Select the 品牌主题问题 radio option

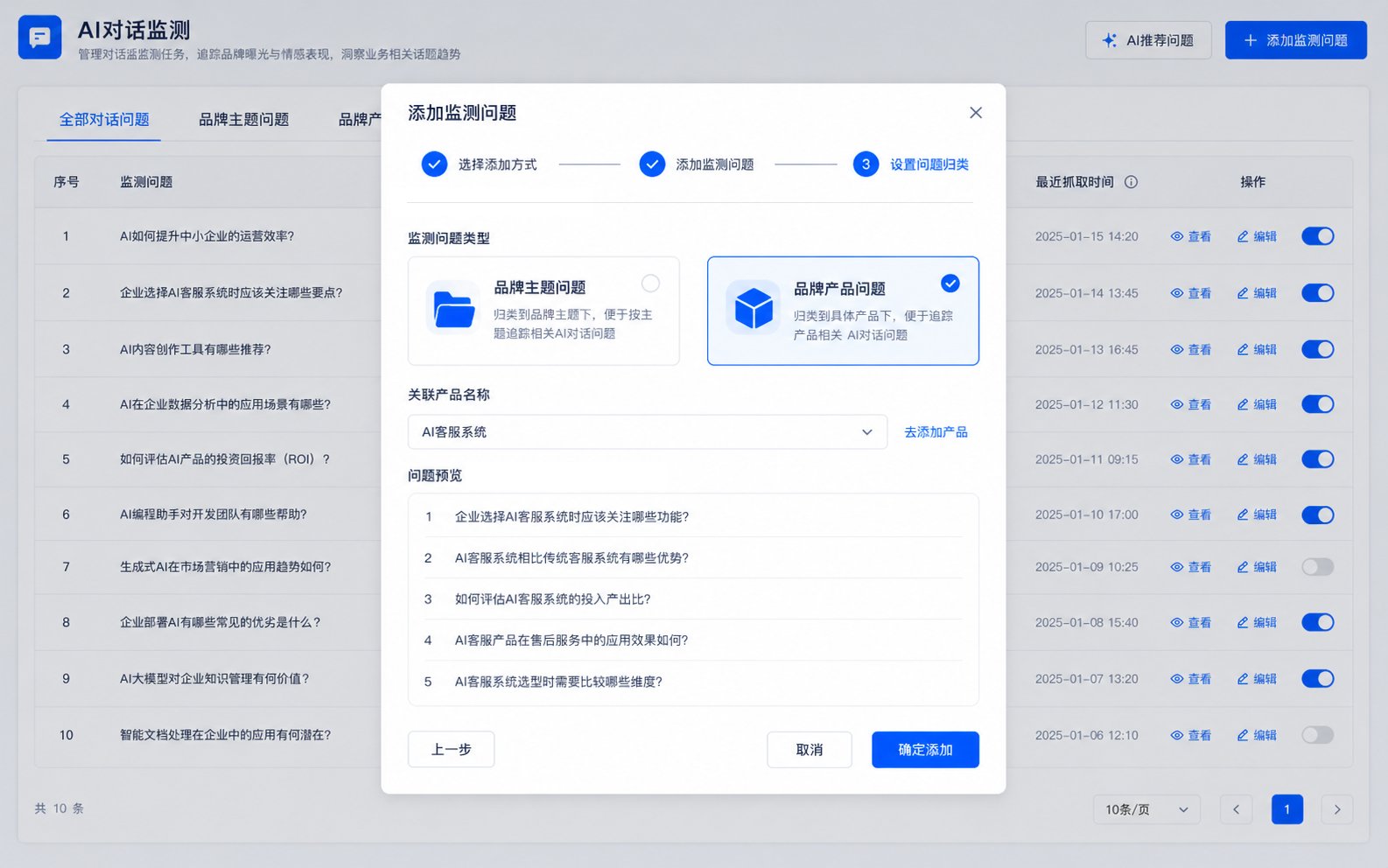coord(650,283)
